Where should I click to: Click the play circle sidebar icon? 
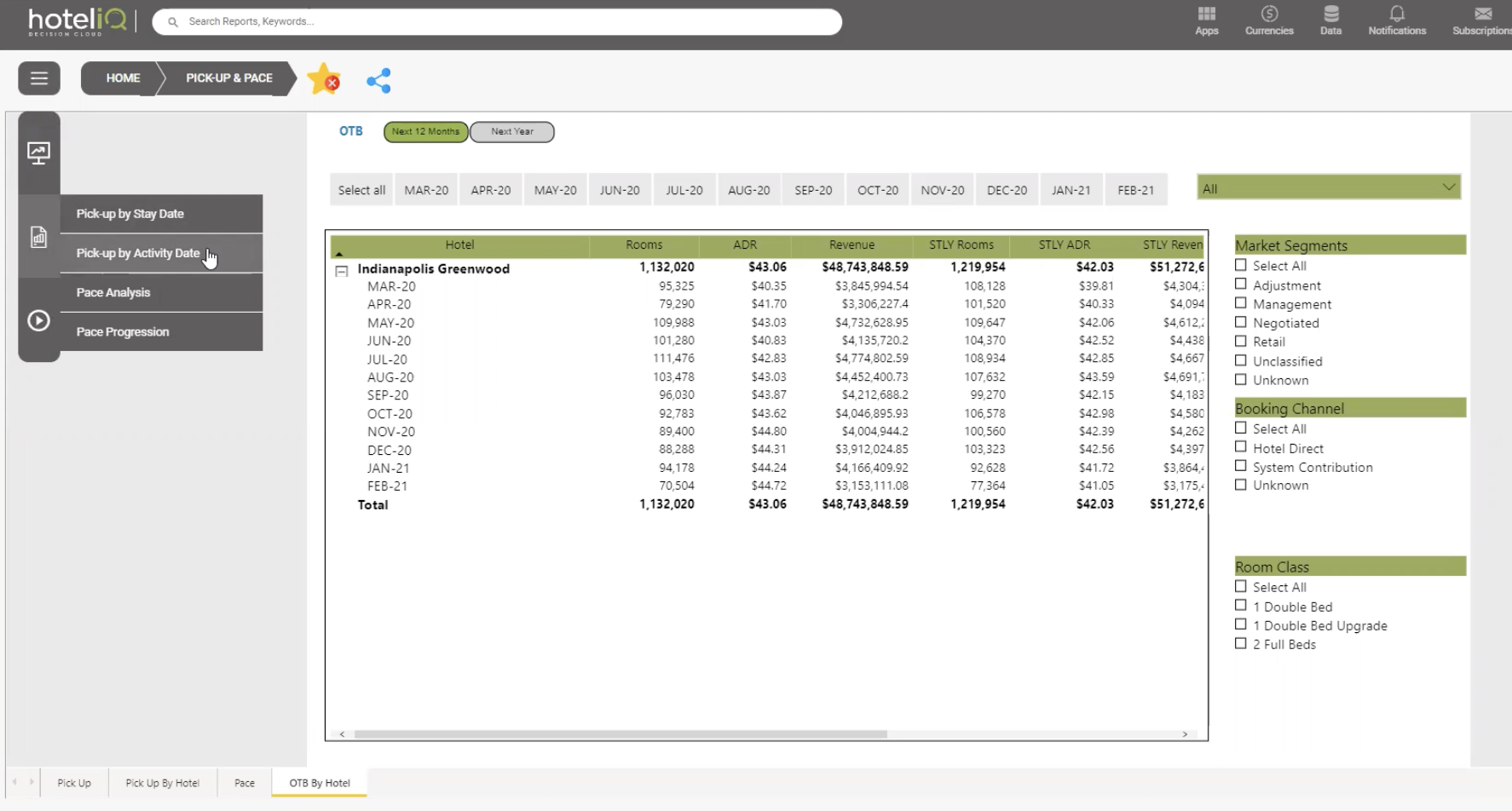click(38, 321)
